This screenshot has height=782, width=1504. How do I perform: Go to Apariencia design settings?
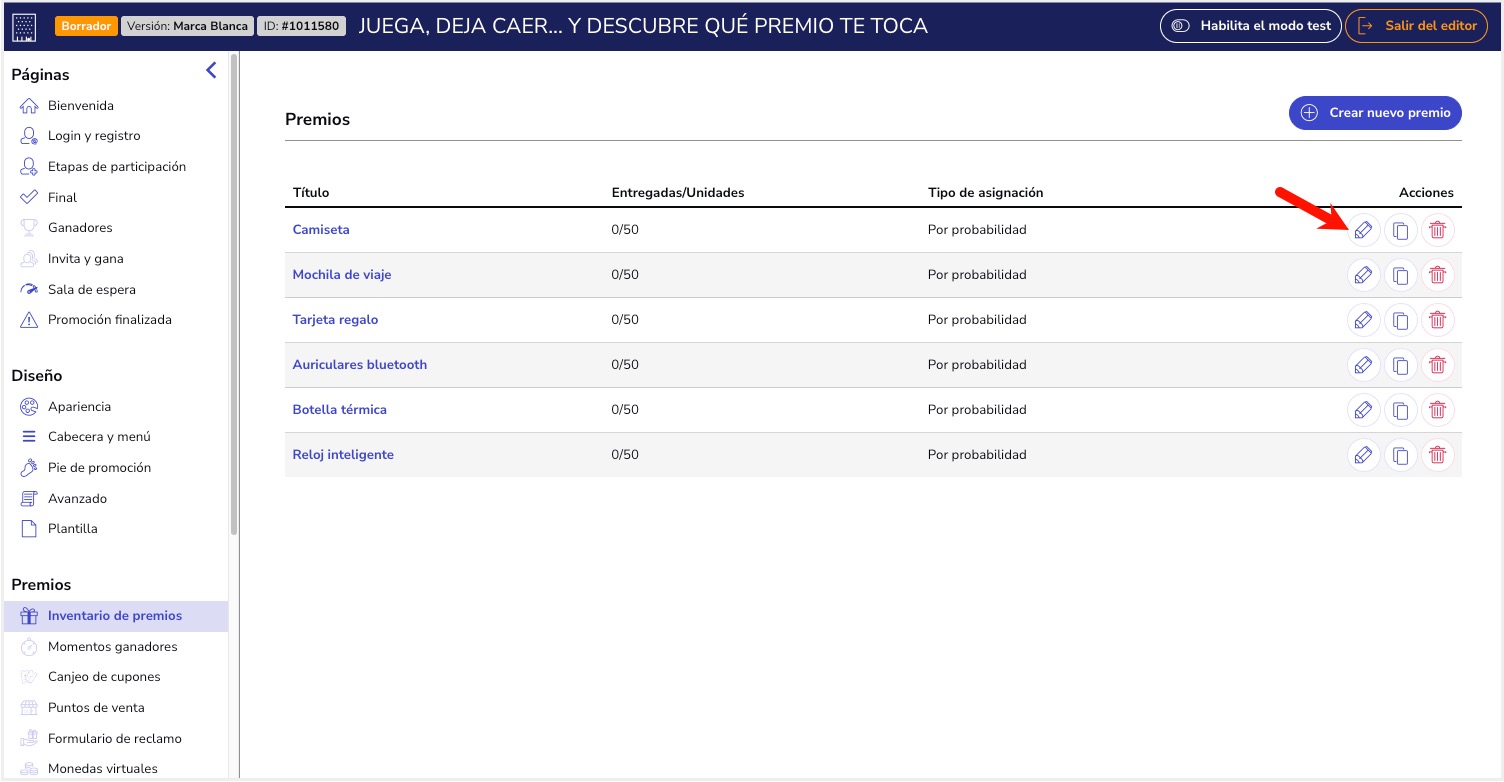(79, 407)
